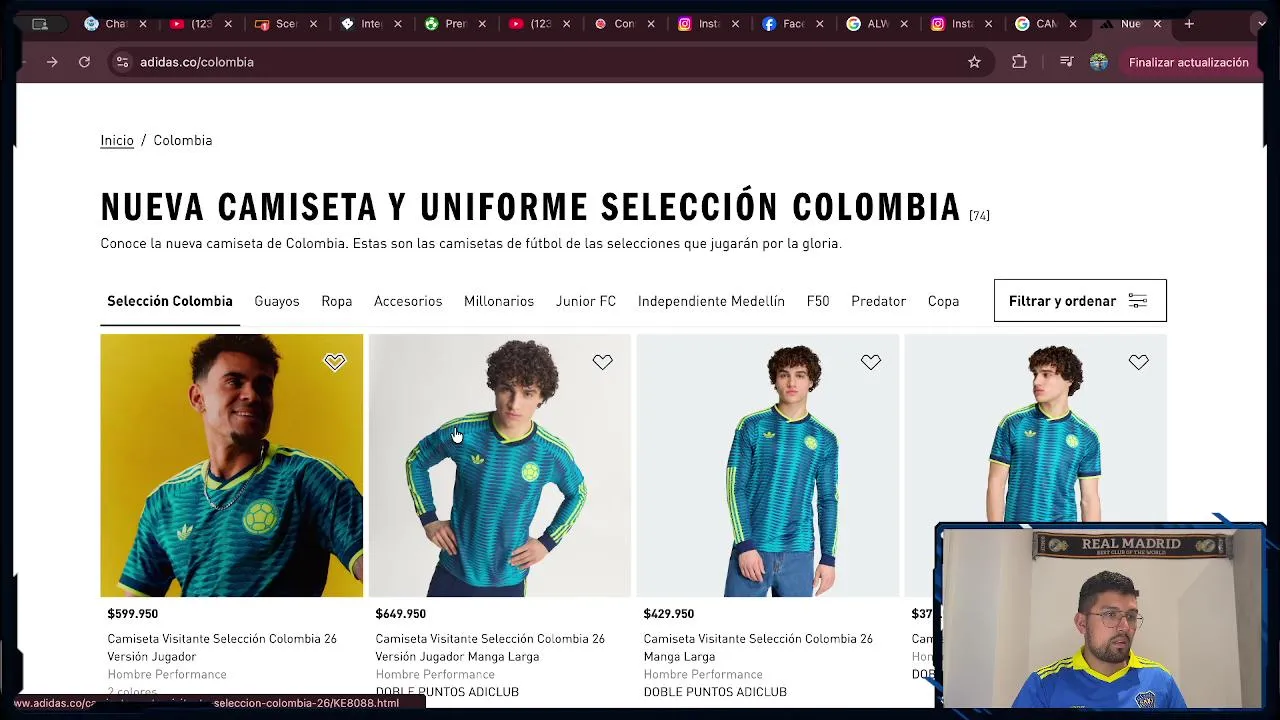Select the Millonarios category tab
This screenshot has height=720, width=1280.
pyautogui.click(x=499, y=301)
